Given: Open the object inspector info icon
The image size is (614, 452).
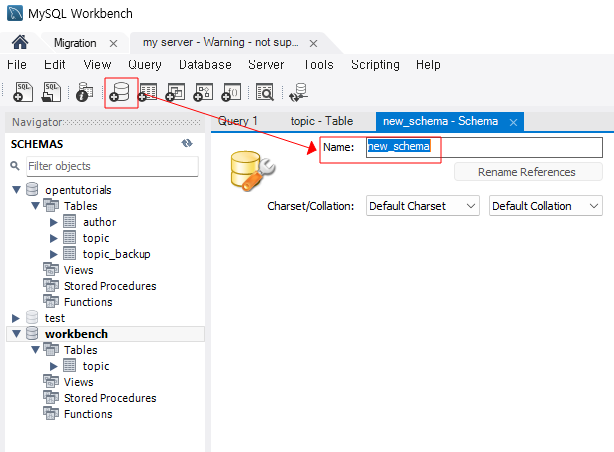Looking at the screenshot, I should 85,92.
